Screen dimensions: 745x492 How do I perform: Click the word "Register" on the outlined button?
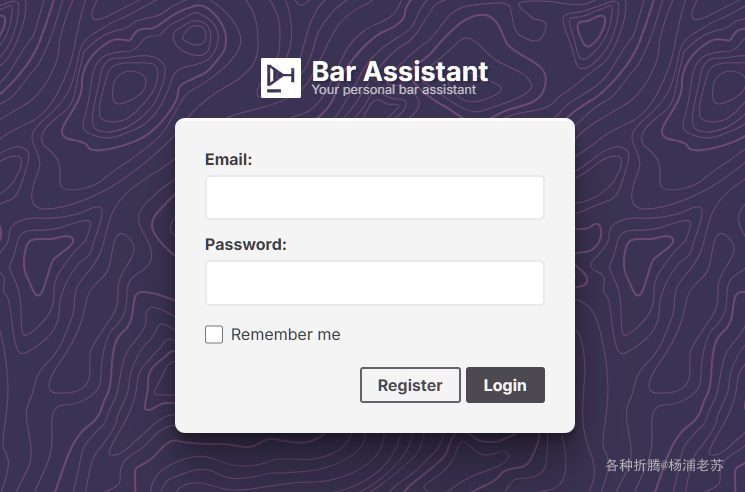pyautogui.click(x=410, y=385)
